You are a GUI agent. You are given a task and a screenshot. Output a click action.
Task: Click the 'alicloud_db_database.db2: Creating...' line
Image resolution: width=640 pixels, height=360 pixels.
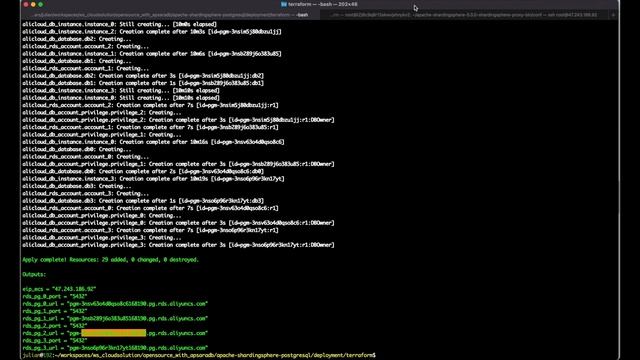click(77, 39)
